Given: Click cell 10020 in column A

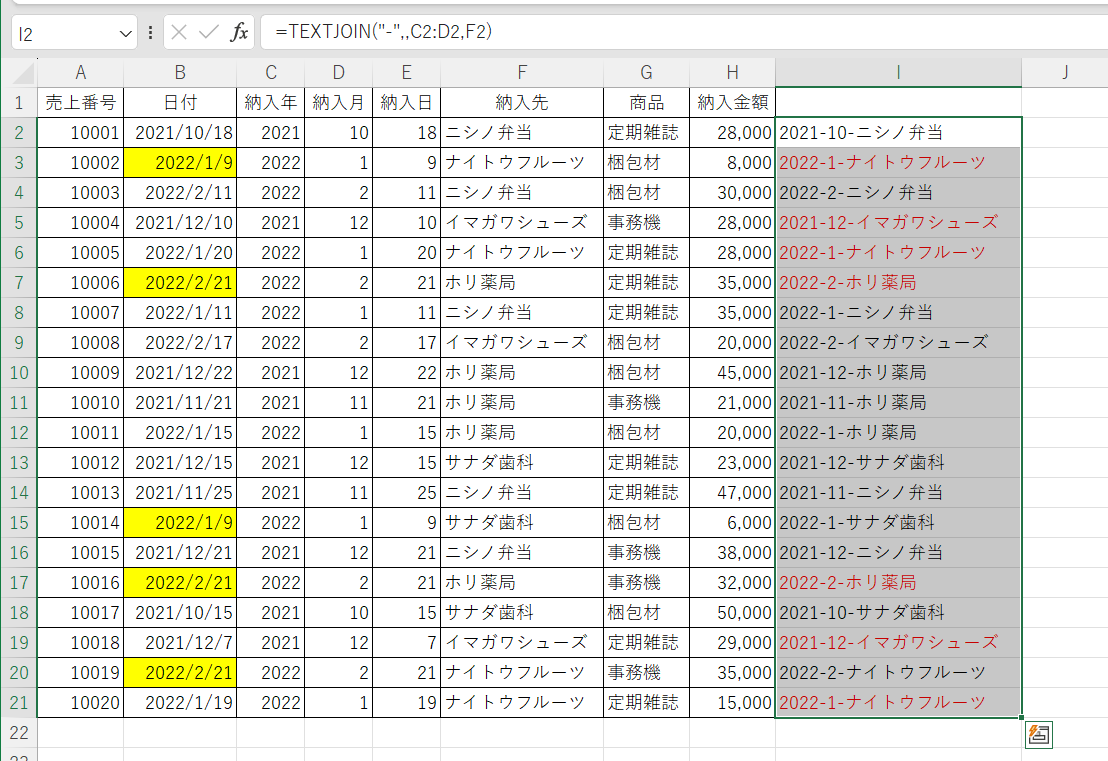Looking at the screenshot, I should (81, 702).
